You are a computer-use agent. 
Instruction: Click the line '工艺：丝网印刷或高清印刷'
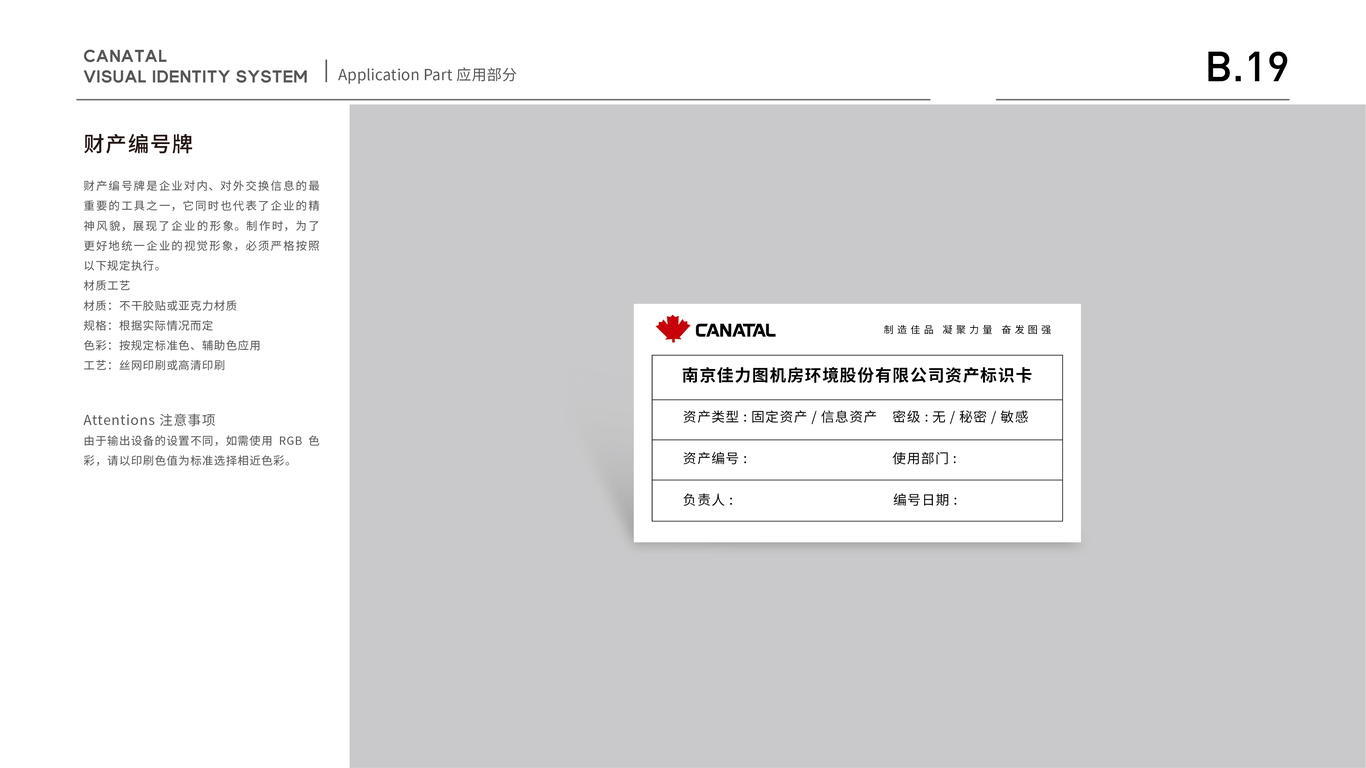154,365
